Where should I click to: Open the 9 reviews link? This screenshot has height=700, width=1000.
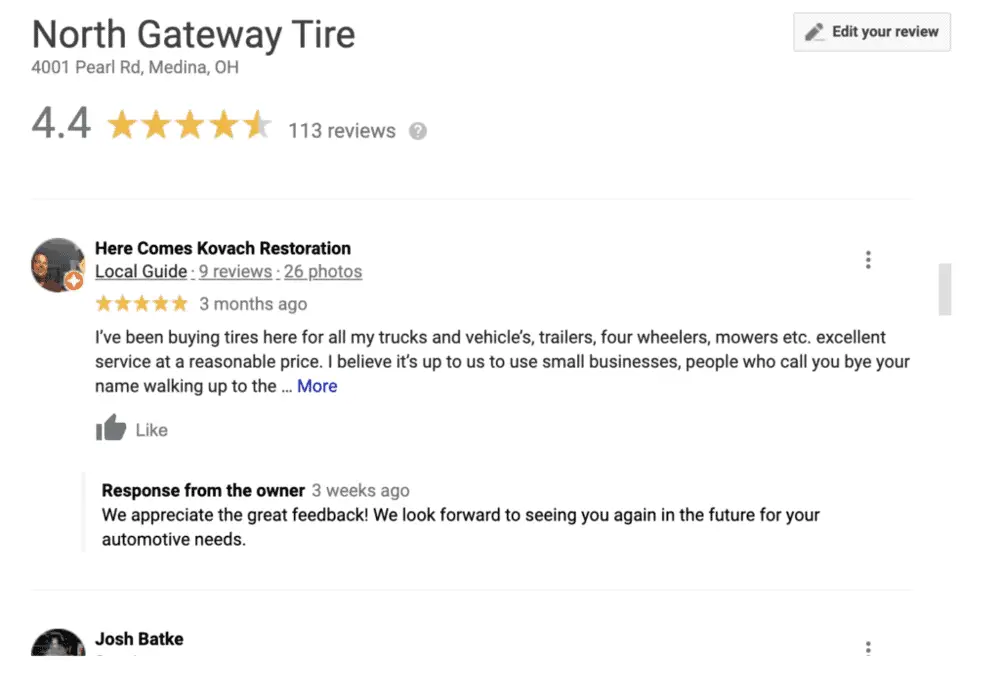235,272
